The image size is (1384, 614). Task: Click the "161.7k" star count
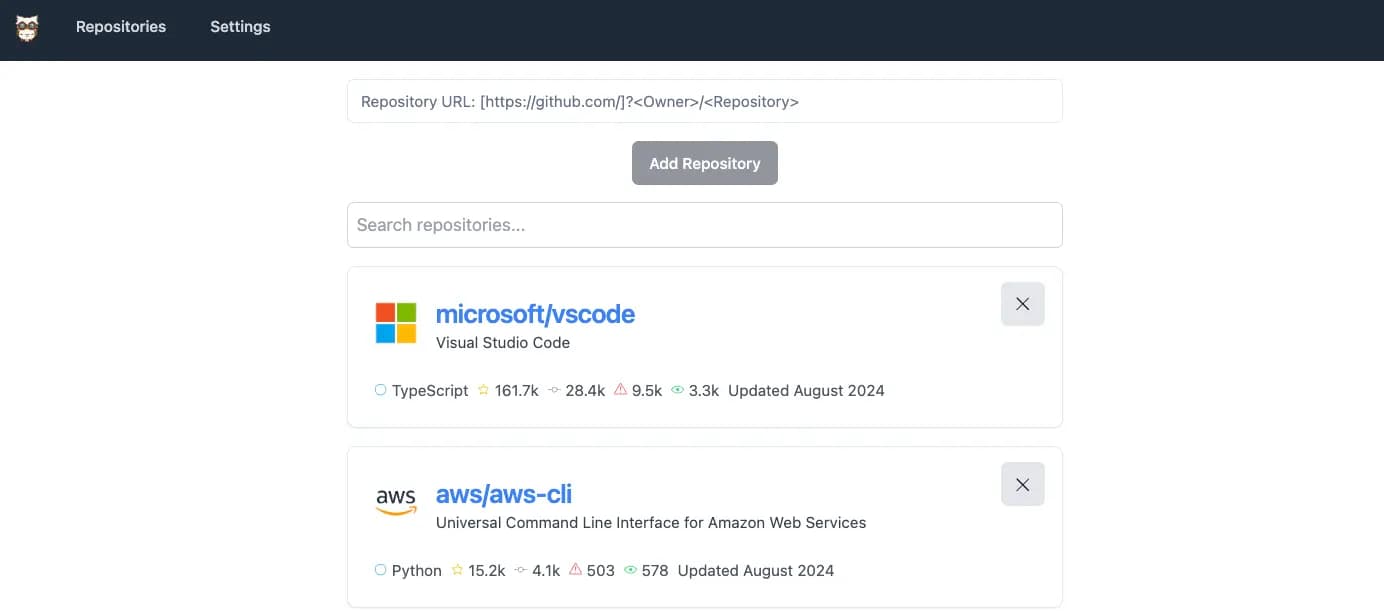517,390
